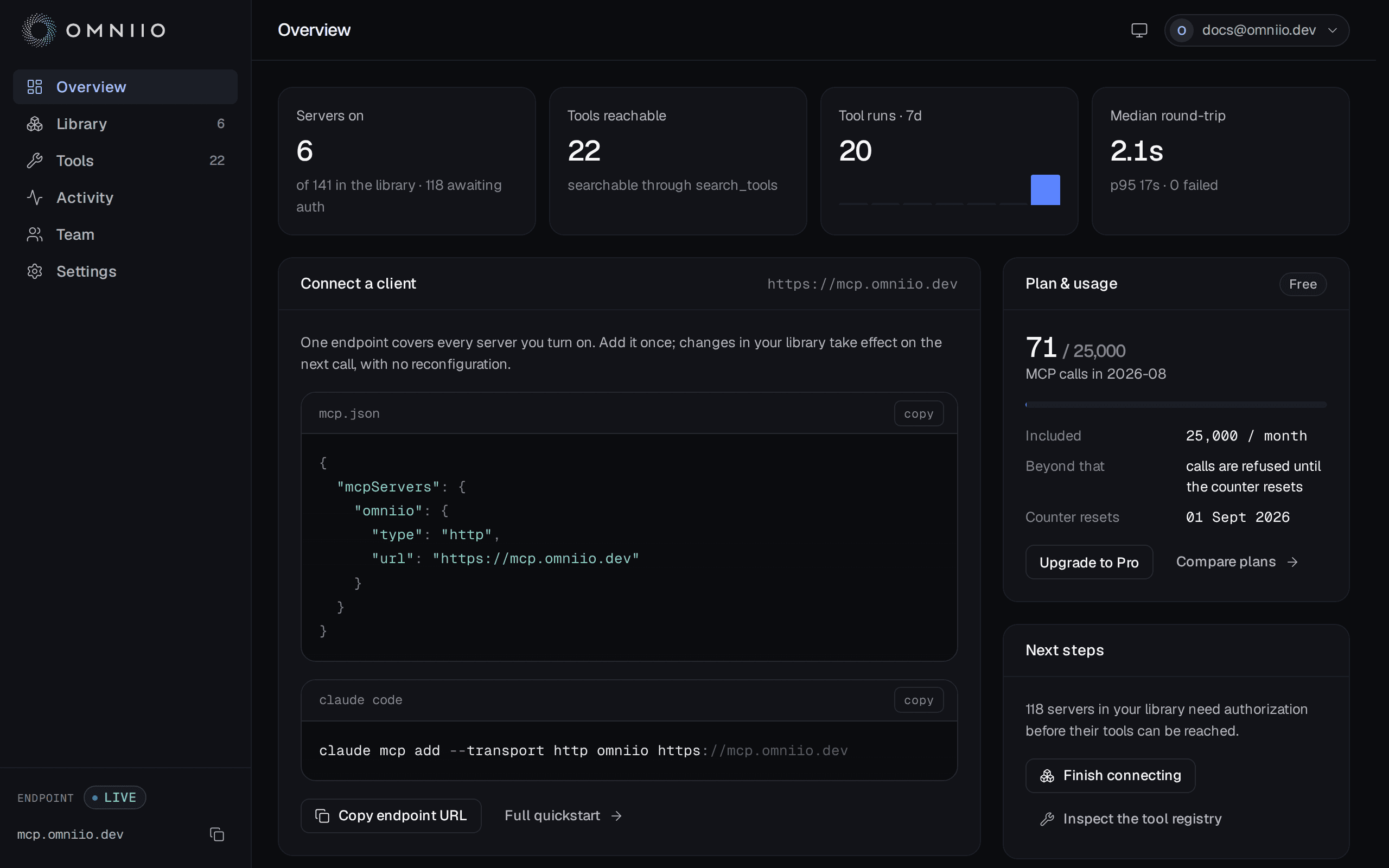The width and height of the screenshot is (1389, 868).
Task: Click the 25,000 / month value
Action: coord(1246,436)
